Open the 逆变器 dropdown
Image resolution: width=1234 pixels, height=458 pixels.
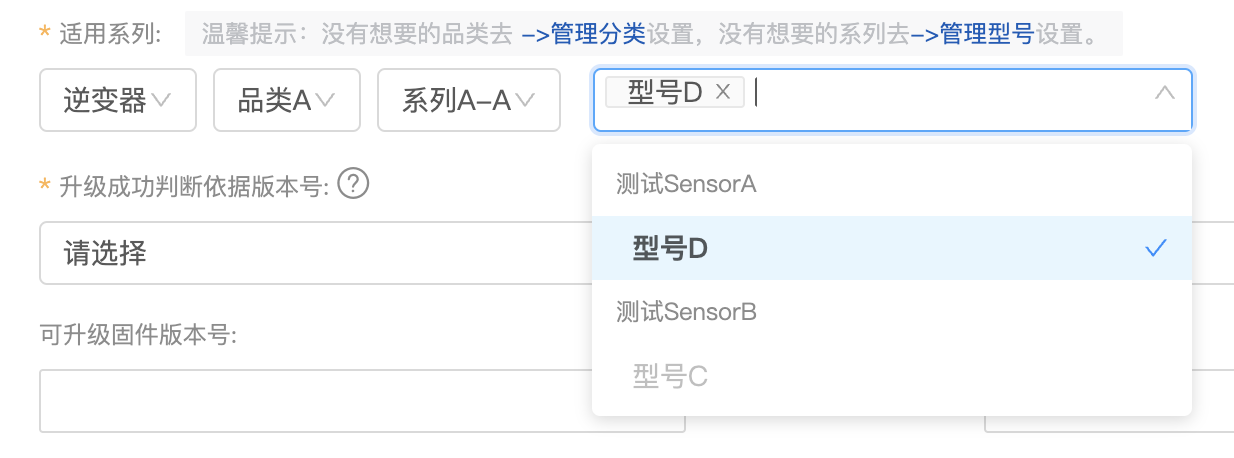point(117,100)
